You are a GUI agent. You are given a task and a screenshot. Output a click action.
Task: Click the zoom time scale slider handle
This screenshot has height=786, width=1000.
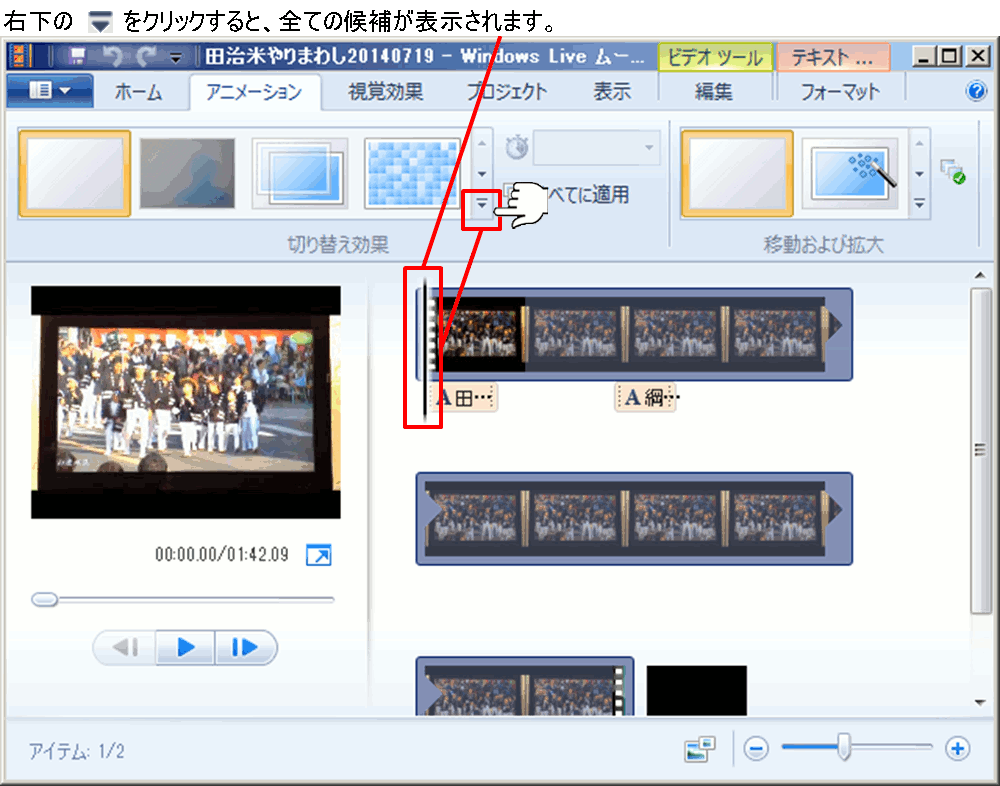844,747
